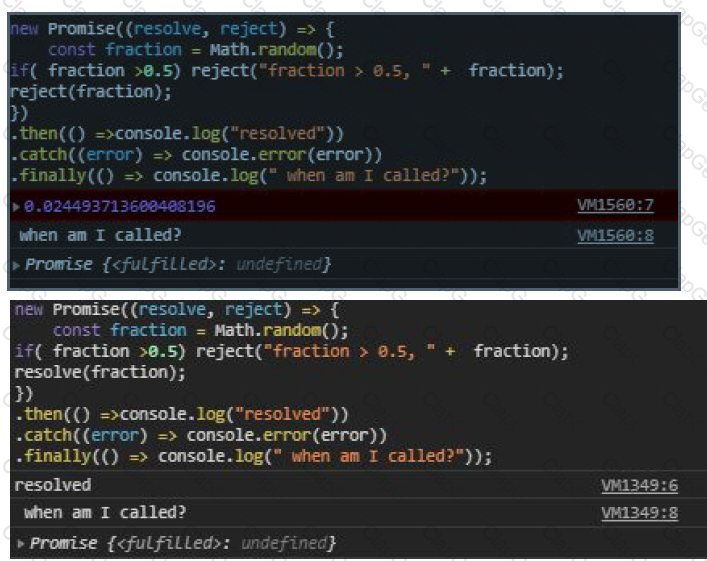Click the top '.then(() =>console.log' line
The height and width of the screenshot is (561, 707).
(x=177, y=134)
